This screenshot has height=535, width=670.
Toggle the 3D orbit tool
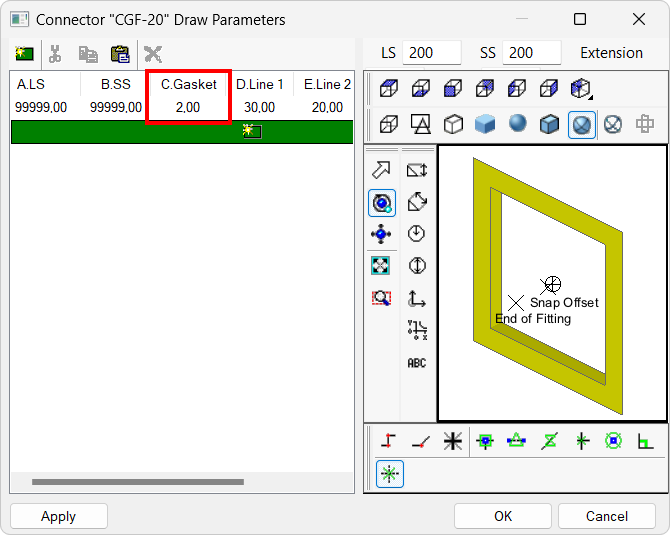(382, 203)
